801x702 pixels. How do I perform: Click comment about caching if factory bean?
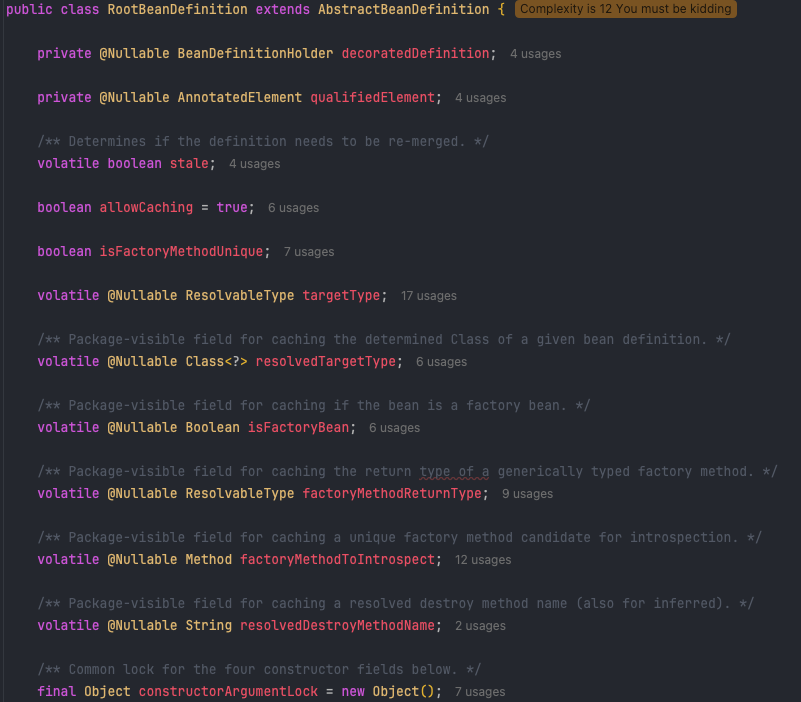point(314,406)
